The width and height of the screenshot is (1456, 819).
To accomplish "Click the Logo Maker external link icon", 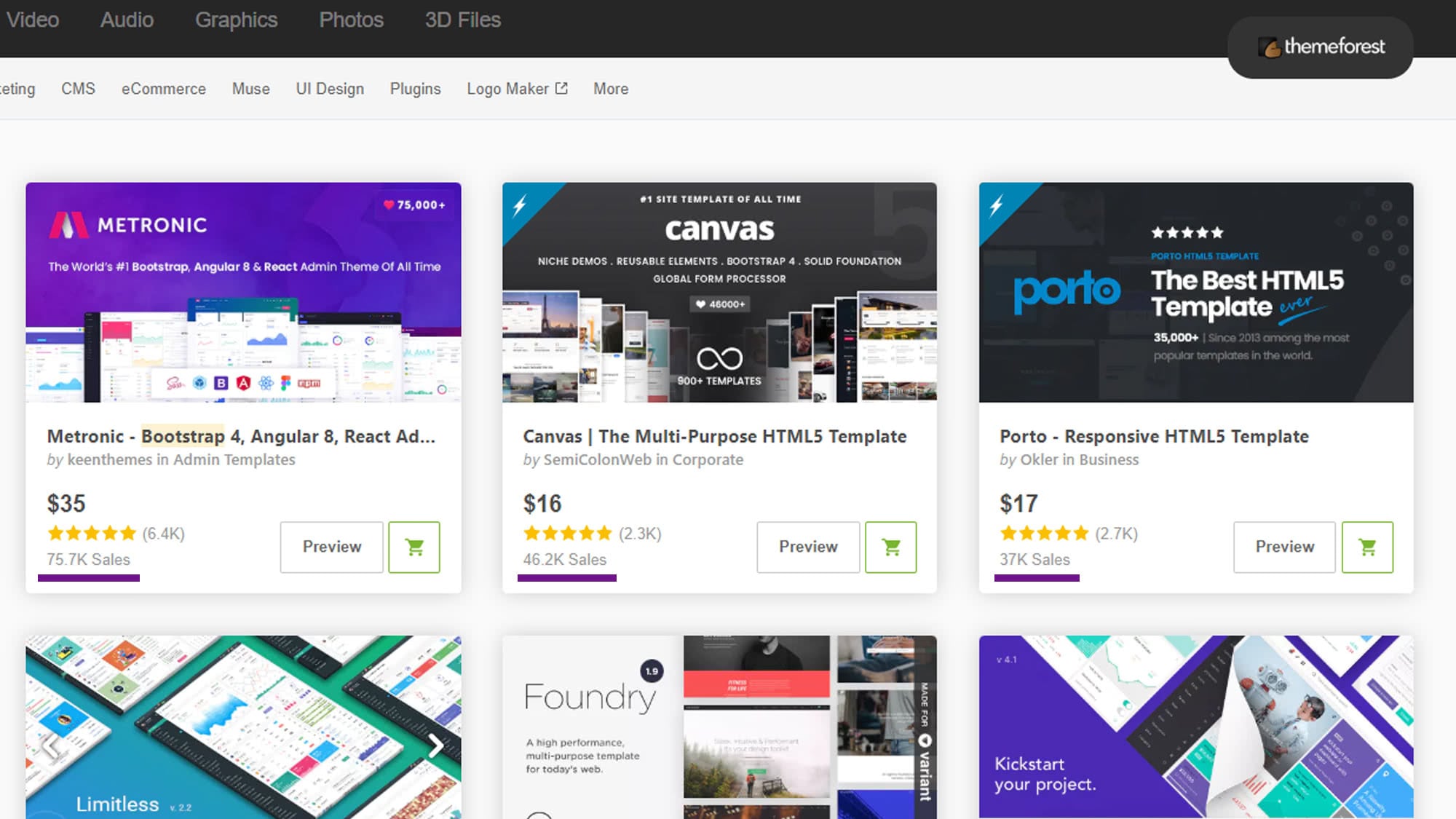I will click(561, 88).
